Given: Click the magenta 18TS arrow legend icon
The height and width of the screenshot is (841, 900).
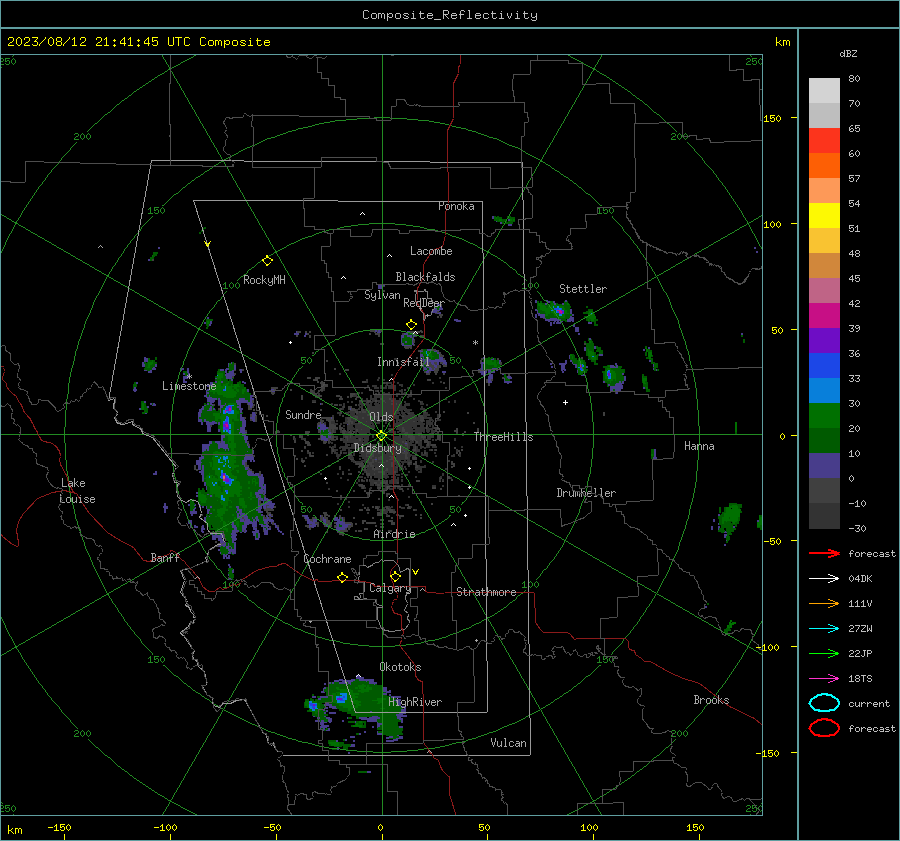Looking at the screenshot, I should pyautogui.click(x=824, y=679).
